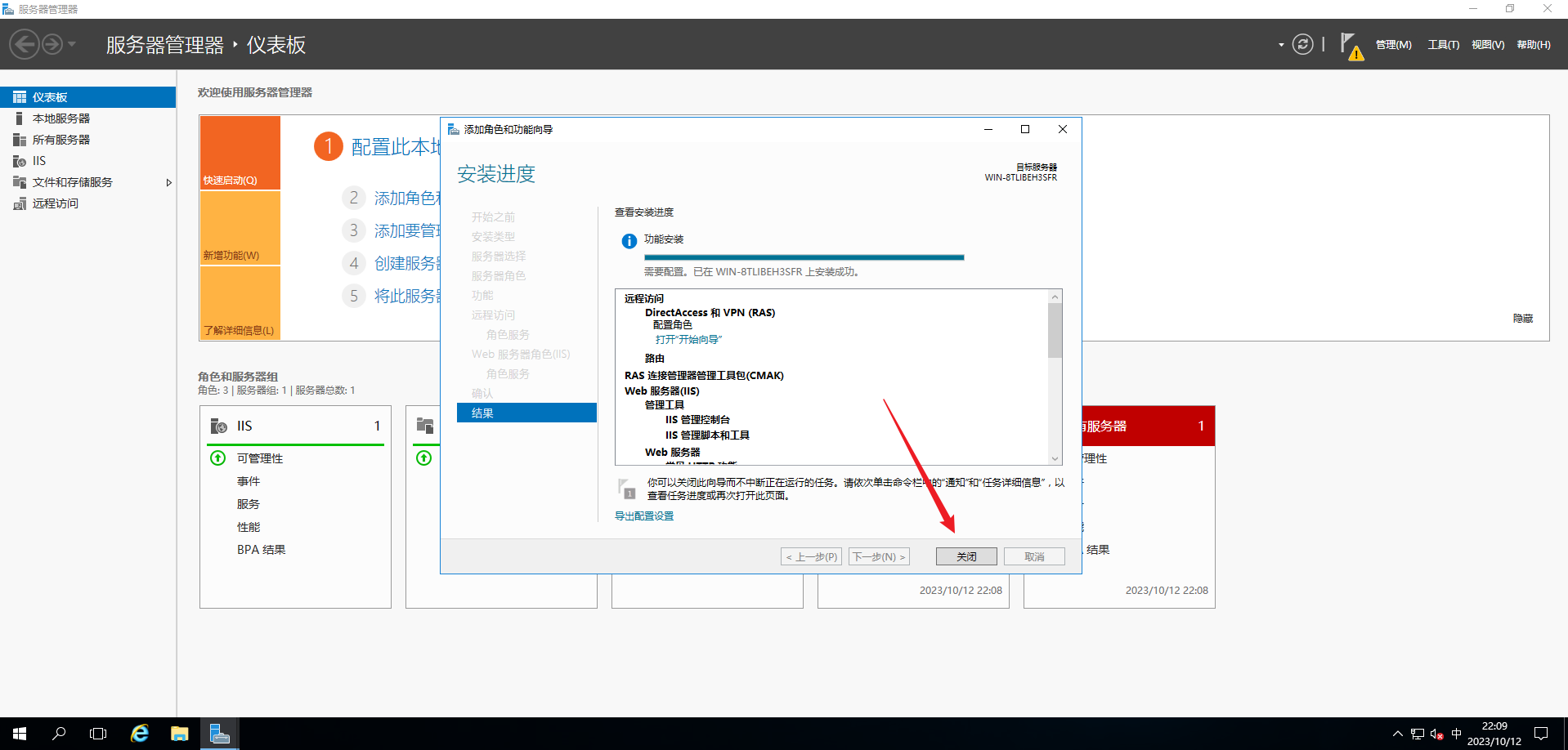Screen dimensions: 1568x750
Task: Click the forward navigation arrow
Action: click(x=52, y=44)
